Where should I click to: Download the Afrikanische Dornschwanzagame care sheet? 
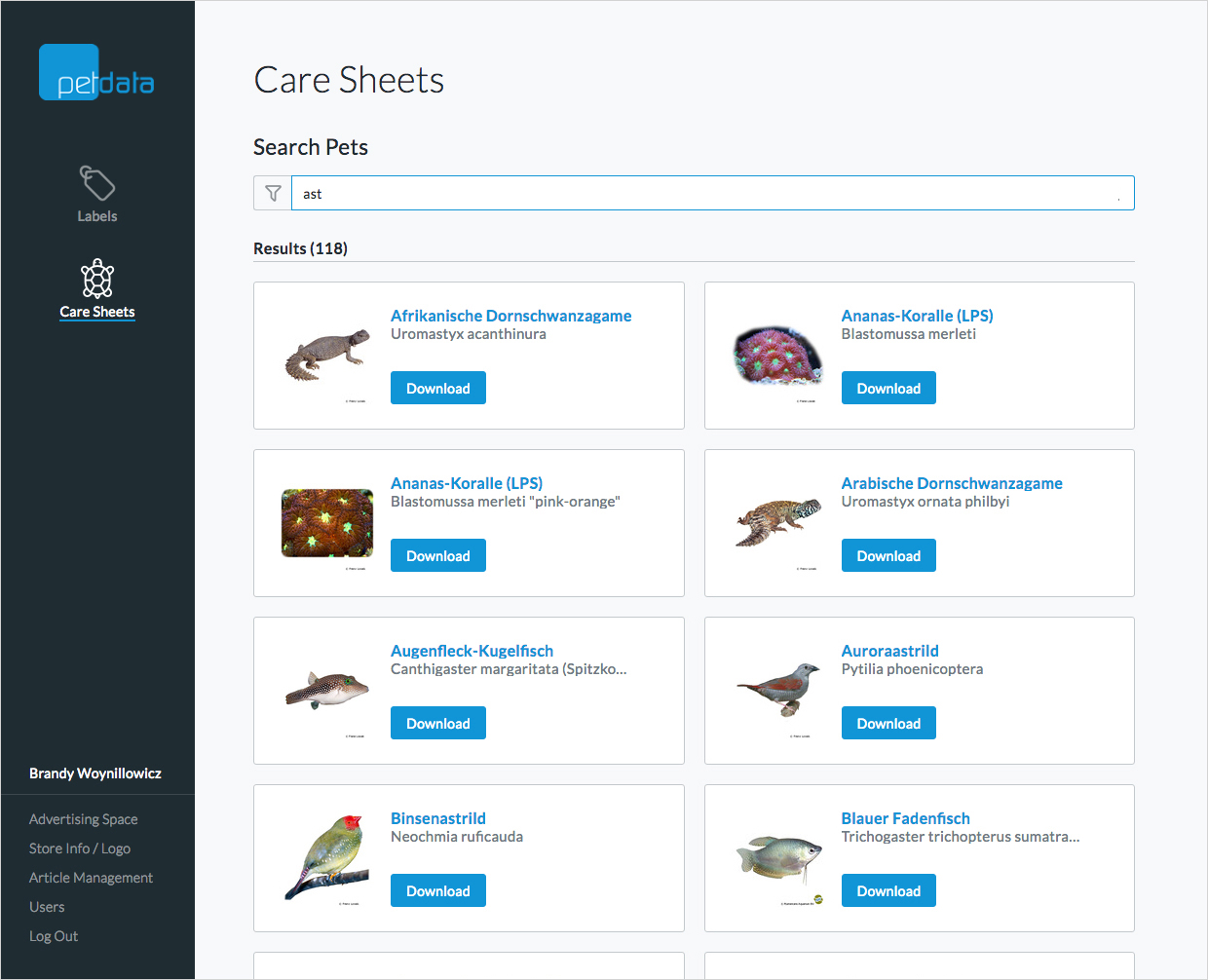[x=437, y=387]
